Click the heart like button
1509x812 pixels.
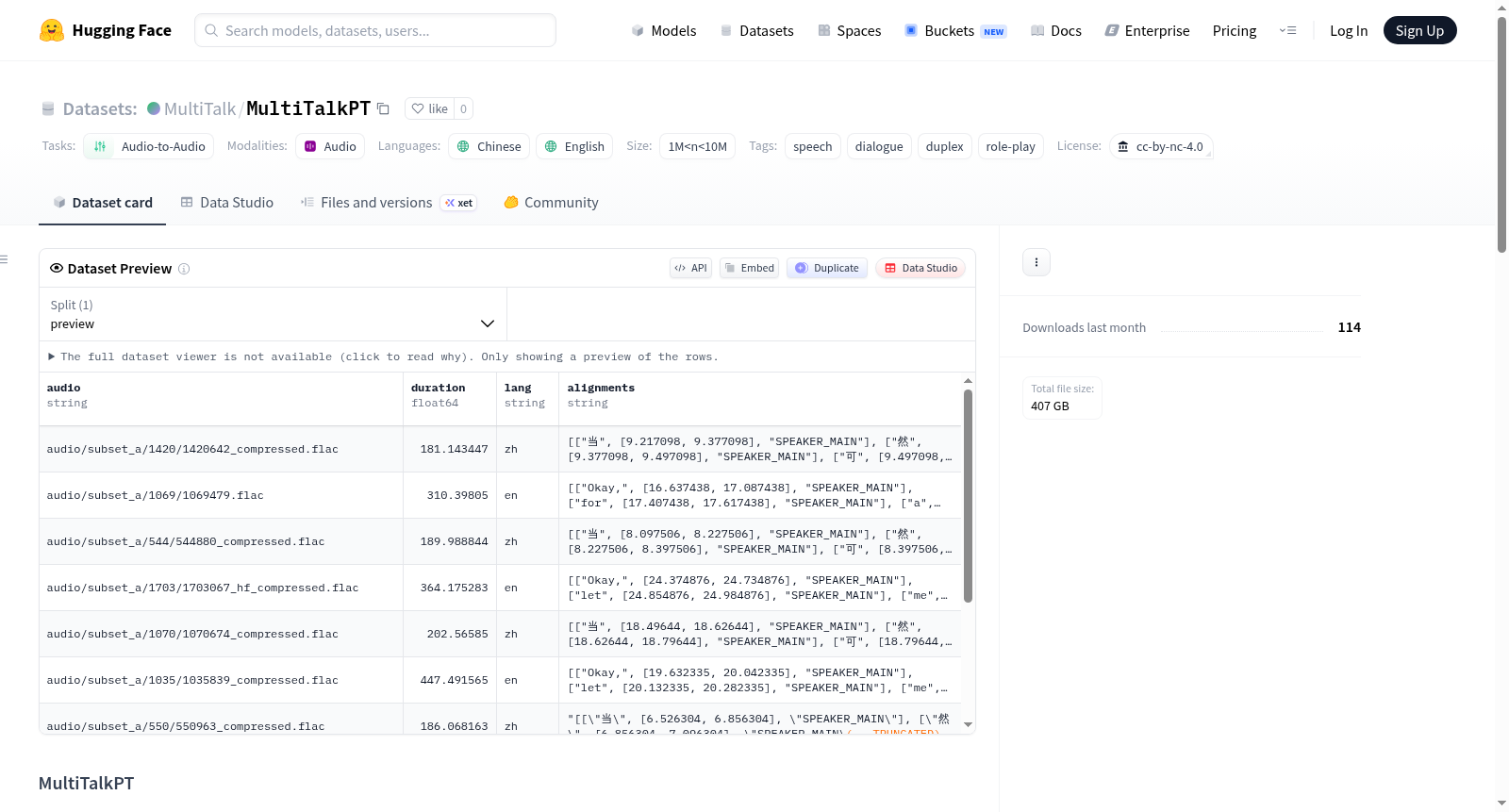(429, 108)
